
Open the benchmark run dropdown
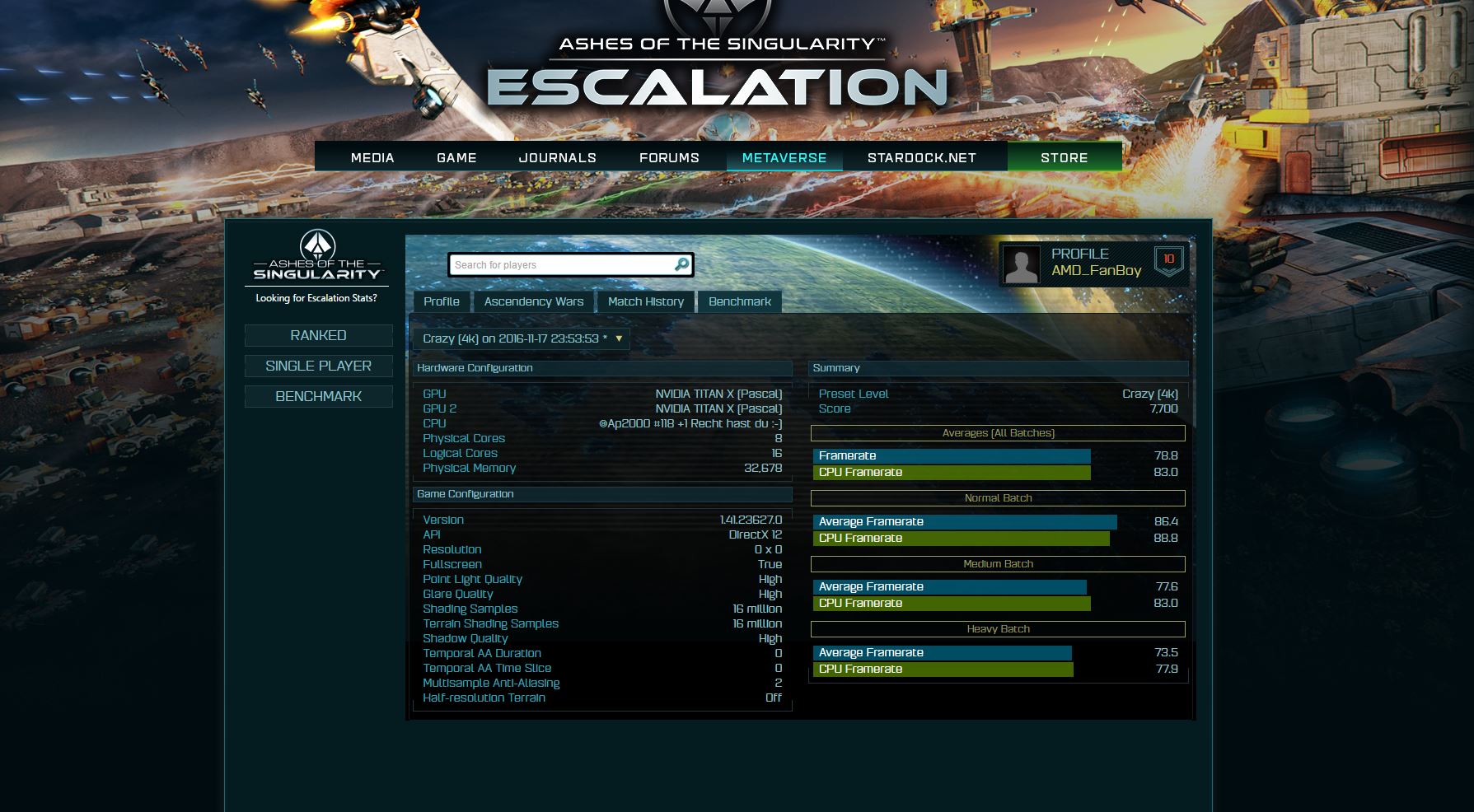[522, 338]
